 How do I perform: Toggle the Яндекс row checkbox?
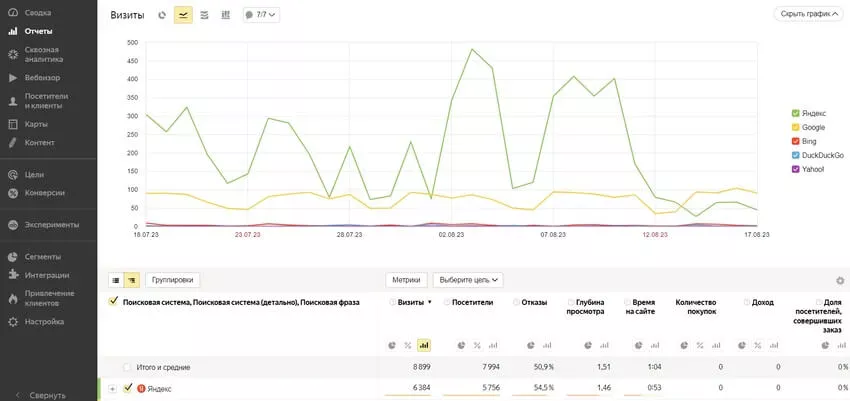[127, 388]
